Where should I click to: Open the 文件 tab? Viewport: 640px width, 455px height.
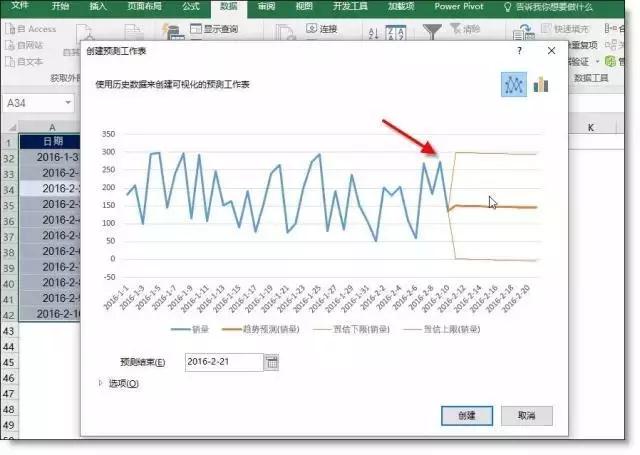tap(20, 6)
